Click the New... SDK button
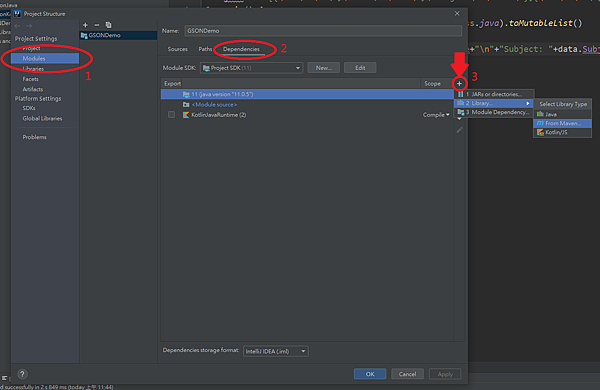This screenshot has width=600, height=390. coord(323,68)
